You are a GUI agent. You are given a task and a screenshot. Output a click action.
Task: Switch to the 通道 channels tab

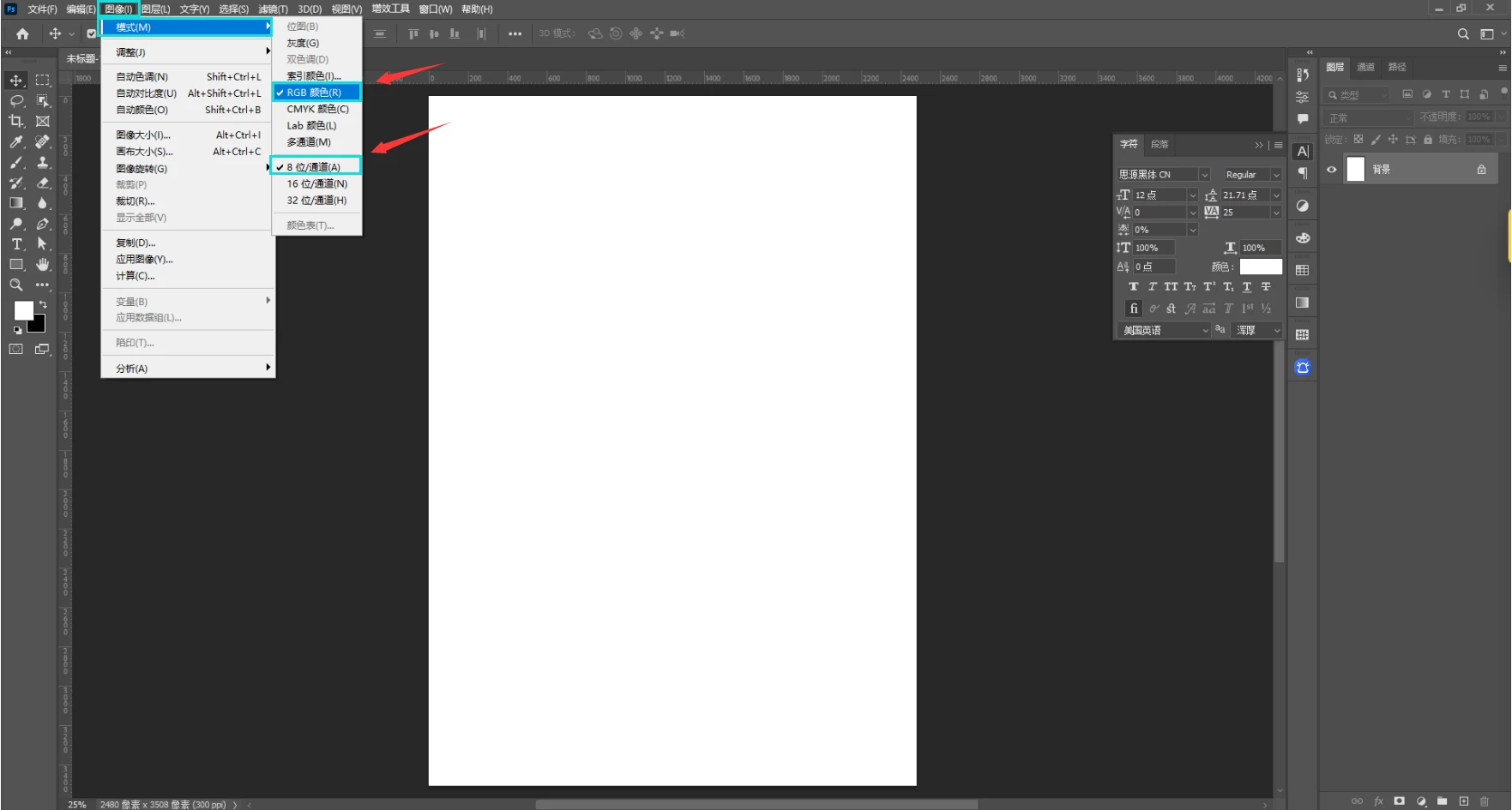pyautogui.click(x=1366, y=67)
